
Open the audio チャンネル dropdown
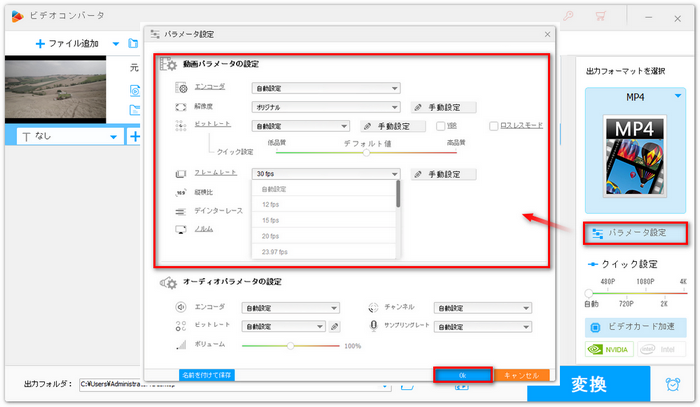(481, 308)
